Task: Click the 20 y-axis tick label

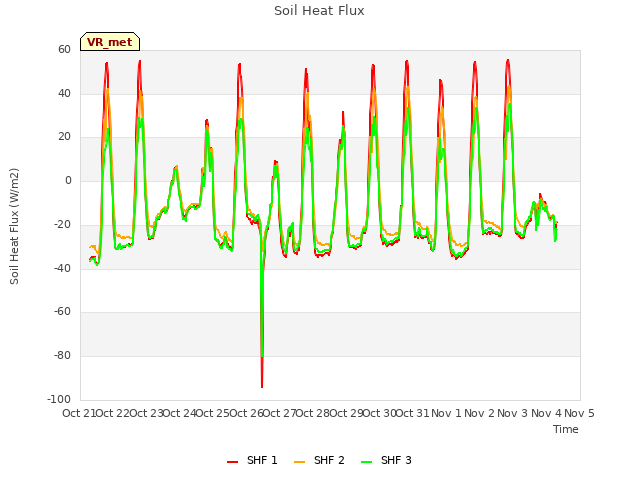Action: (x=64, y=137)
